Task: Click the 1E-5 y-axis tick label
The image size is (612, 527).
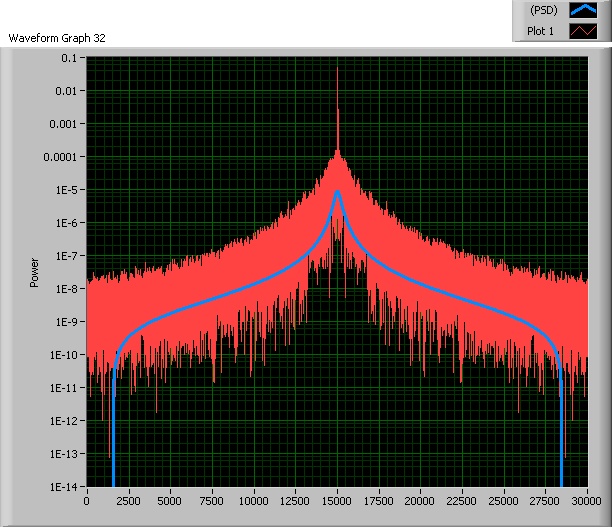Action: tap(65, 190)
